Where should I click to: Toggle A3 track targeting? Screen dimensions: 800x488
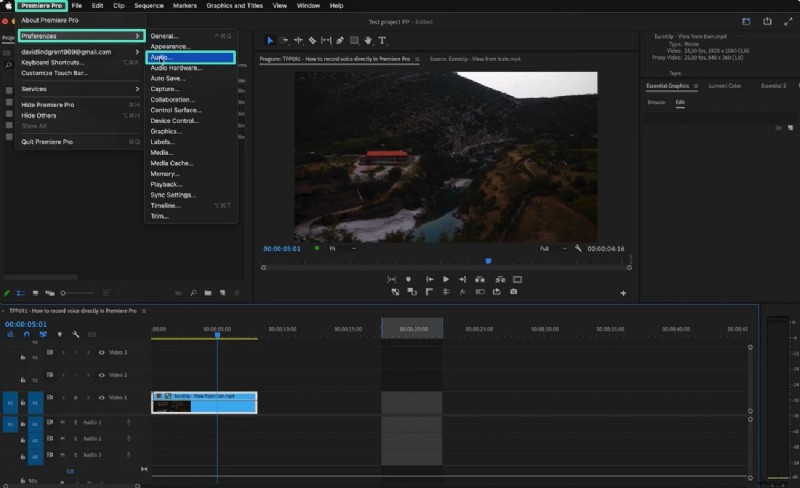[x=35, y=456]
